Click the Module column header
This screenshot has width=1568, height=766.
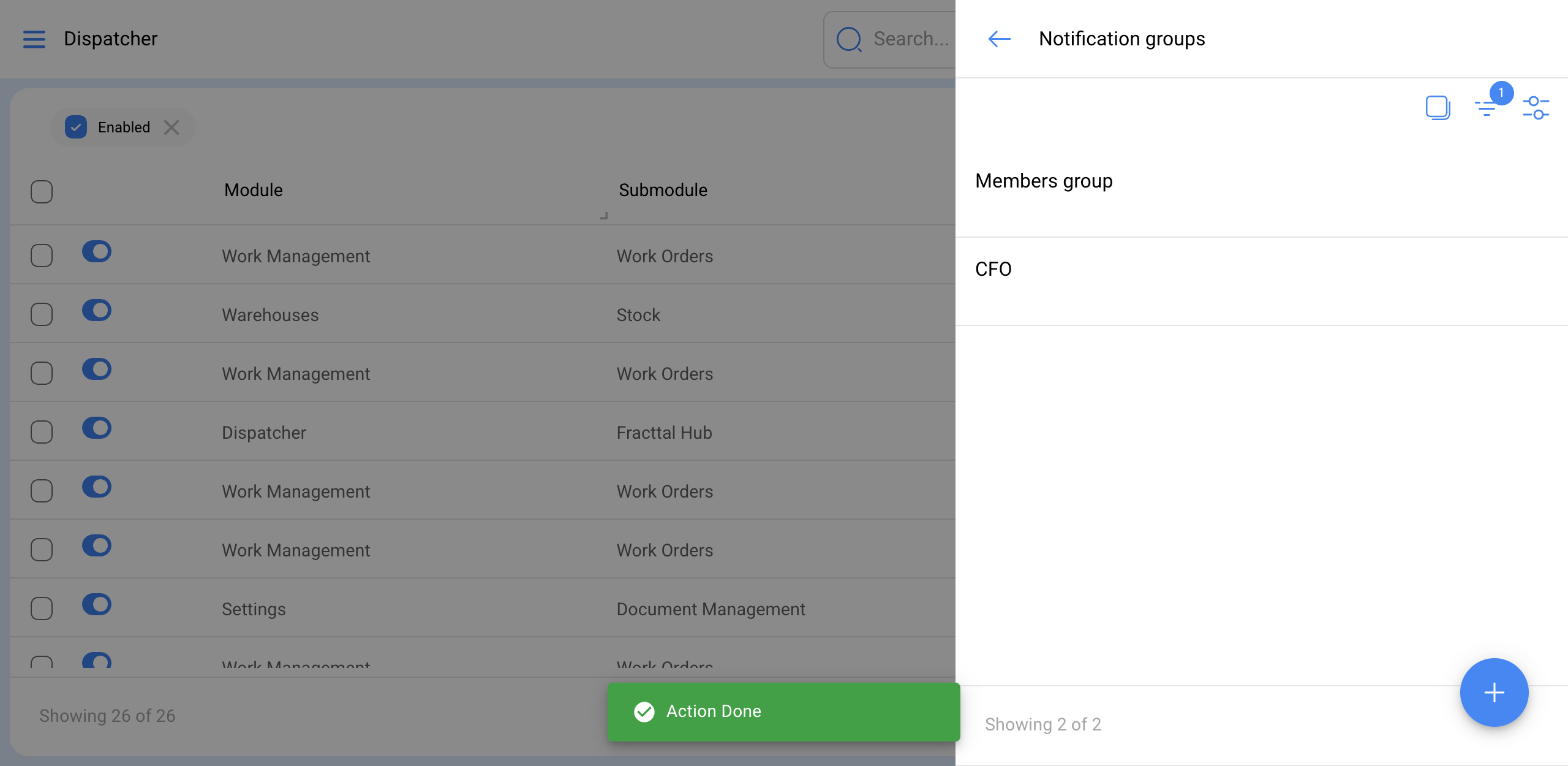pyautogui.click(x=254, y=190)
